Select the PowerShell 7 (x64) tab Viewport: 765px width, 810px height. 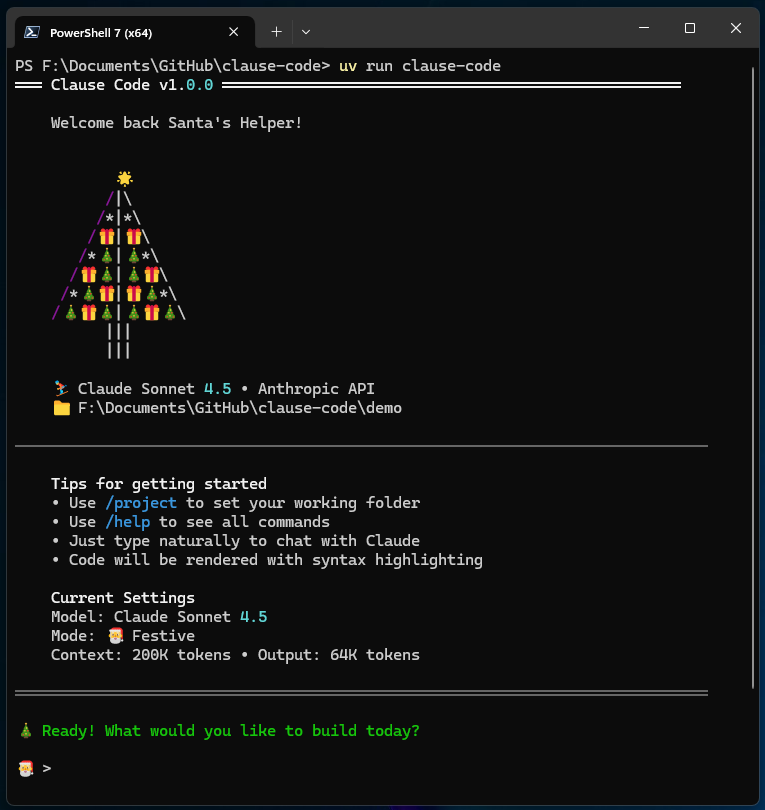click(134, 33)
